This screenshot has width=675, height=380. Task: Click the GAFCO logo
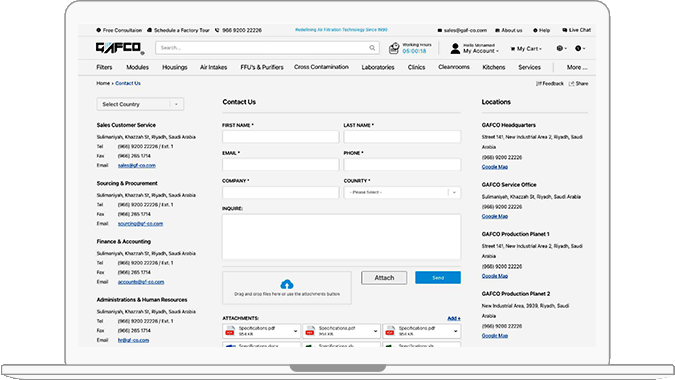(x=120, y=48)
